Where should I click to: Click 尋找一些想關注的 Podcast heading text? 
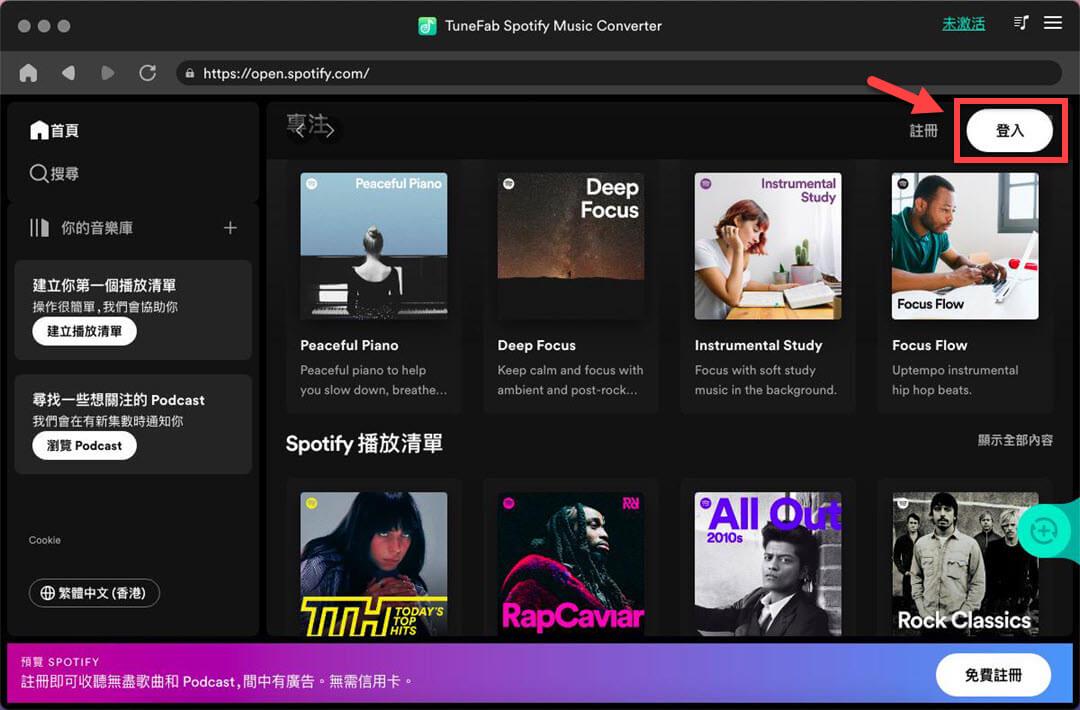click(x=118, y=399)
